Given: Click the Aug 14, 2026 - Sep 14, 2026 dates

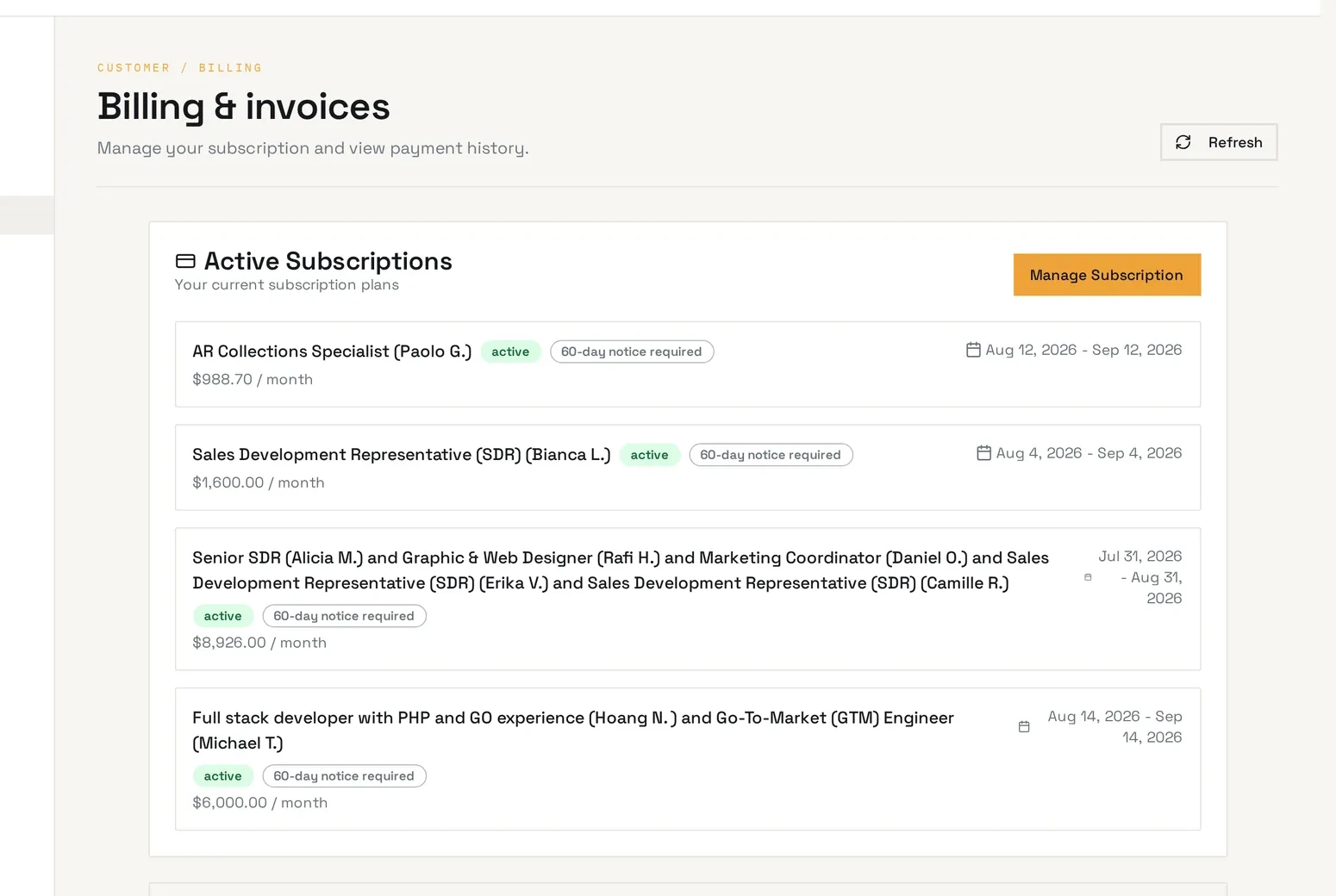Looking at the screenshot, I should pyautogui.click(x=1115, y=727).
